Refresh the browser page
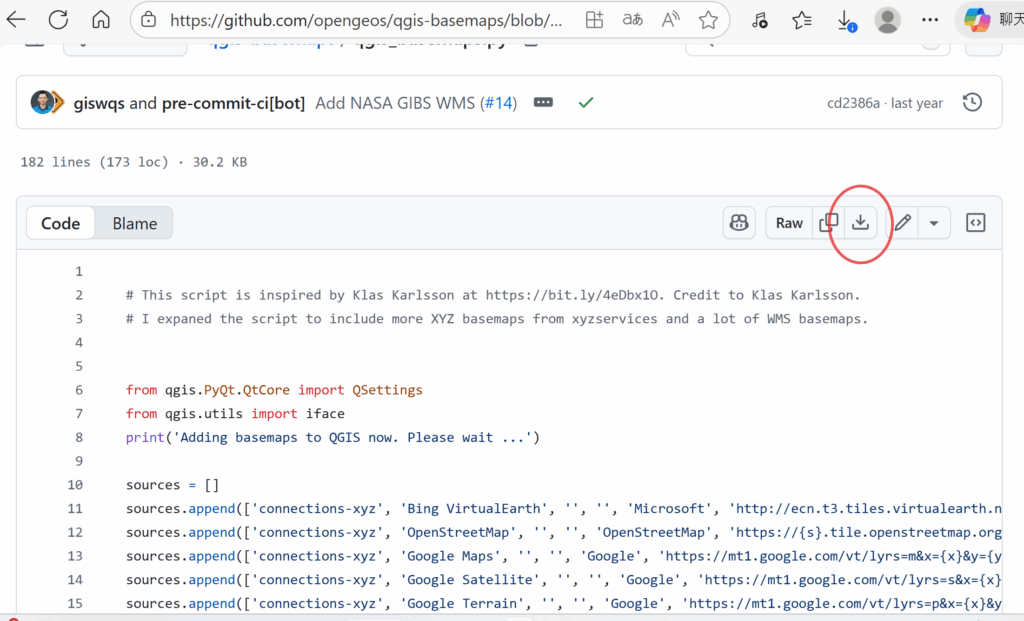Viewport: 1024px width, 621px height. tap(58, 20)
